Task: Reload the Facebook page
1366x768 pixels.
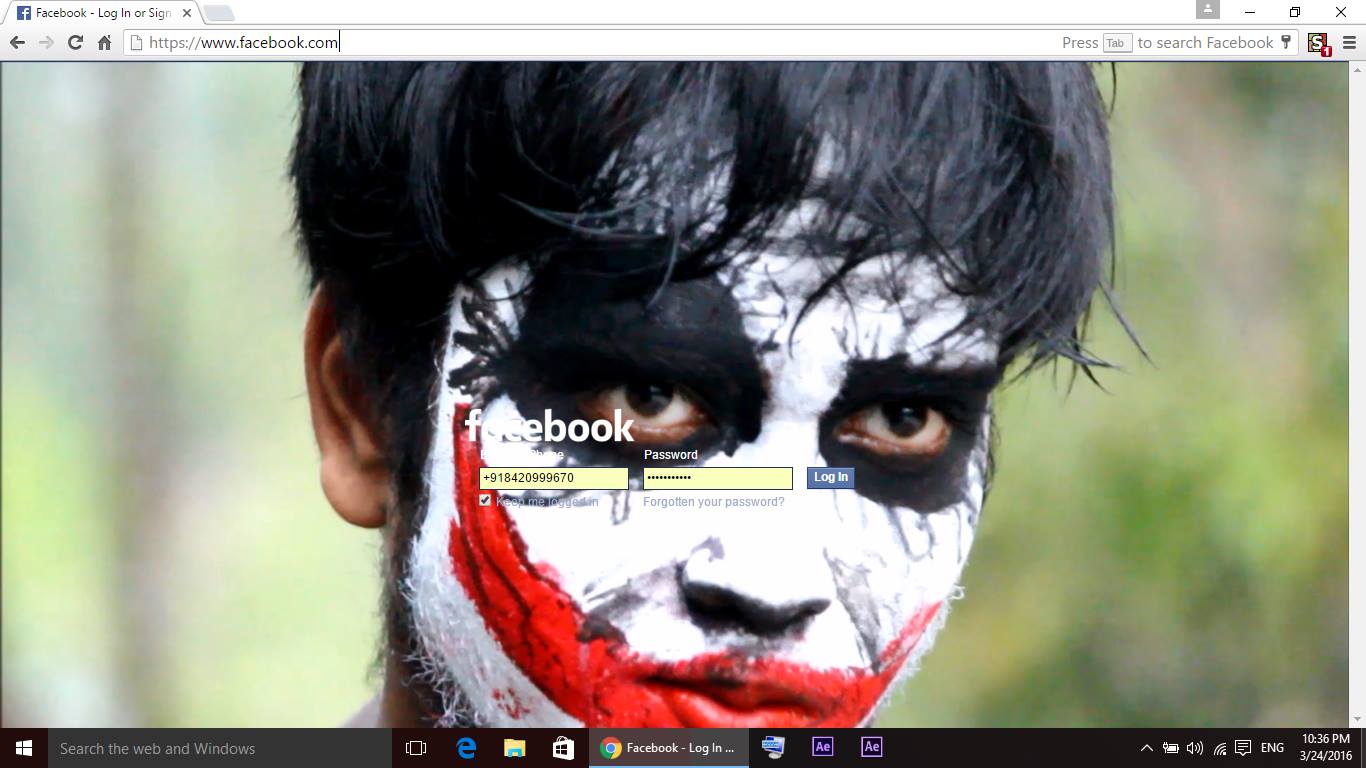Action: [75, 42]
